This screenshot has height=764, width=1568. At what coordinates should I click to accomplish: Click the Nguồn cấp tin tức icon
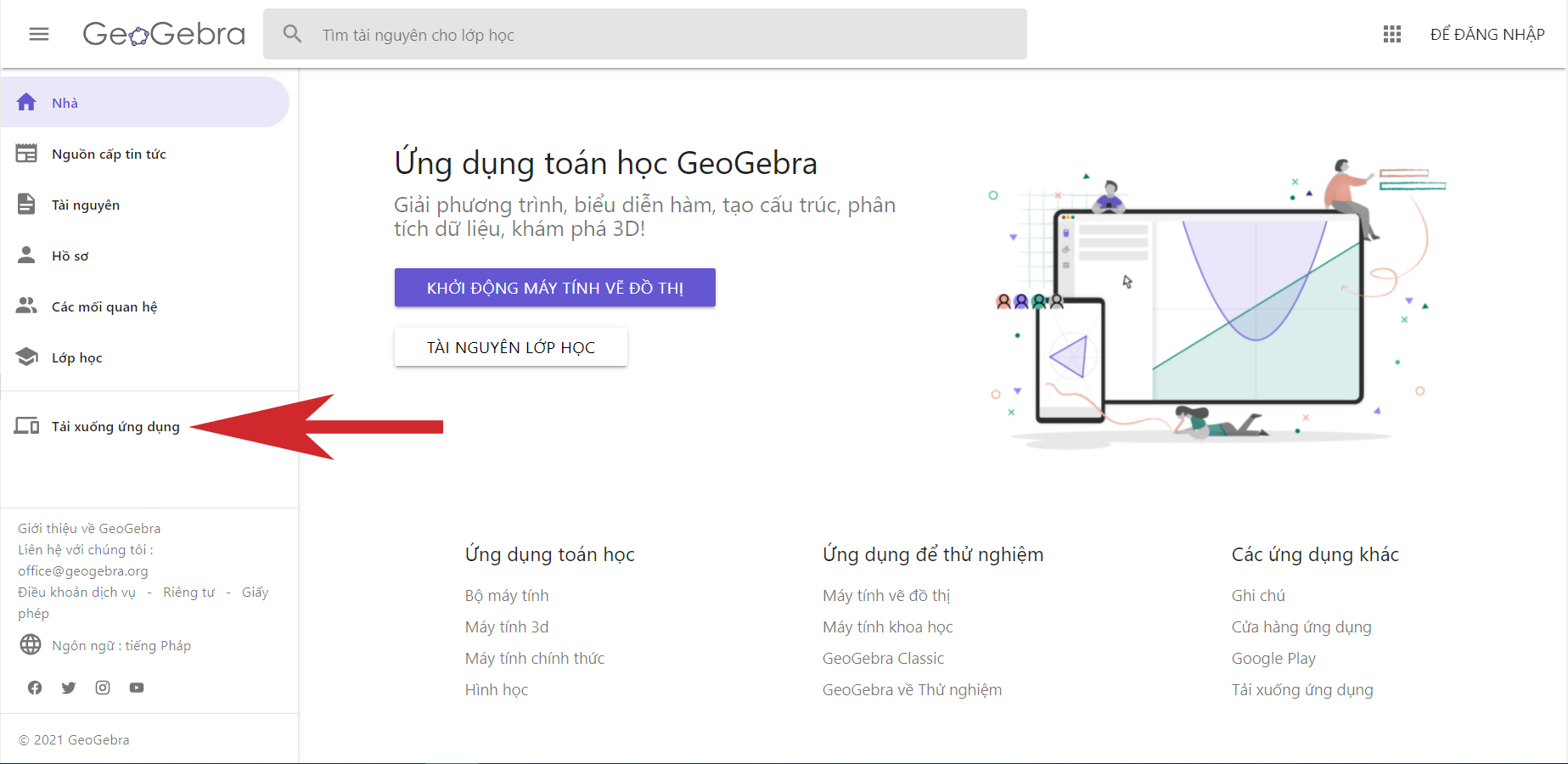26,153
